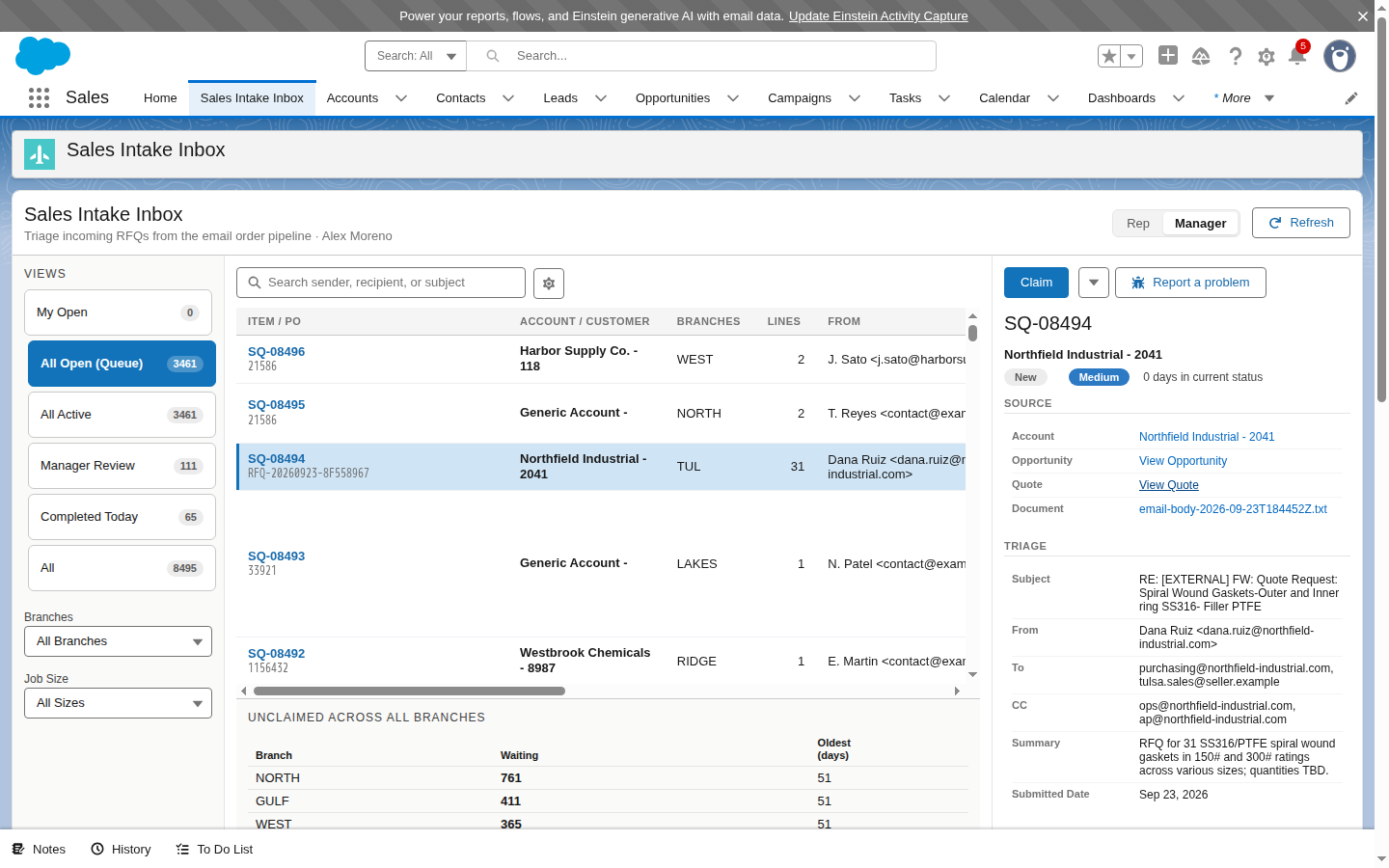
Task: Focus the sender, recipient, or subject search field
Action: (x=381, y=284)
